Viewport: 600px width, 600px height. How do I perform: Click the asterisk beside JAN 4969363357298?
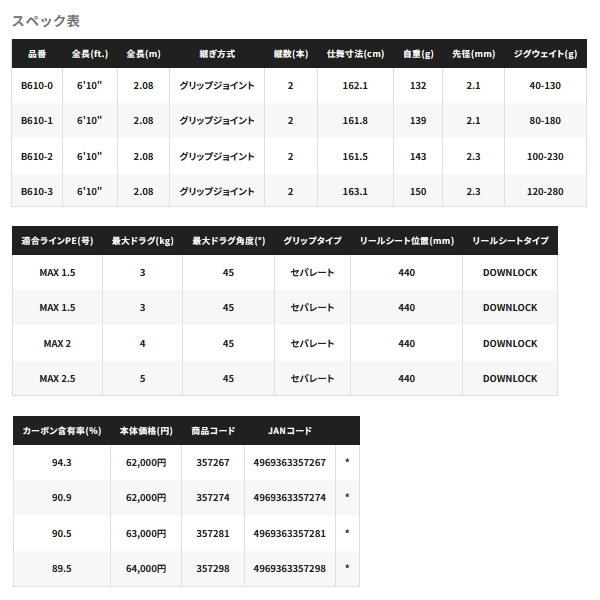tap(347, 567)
